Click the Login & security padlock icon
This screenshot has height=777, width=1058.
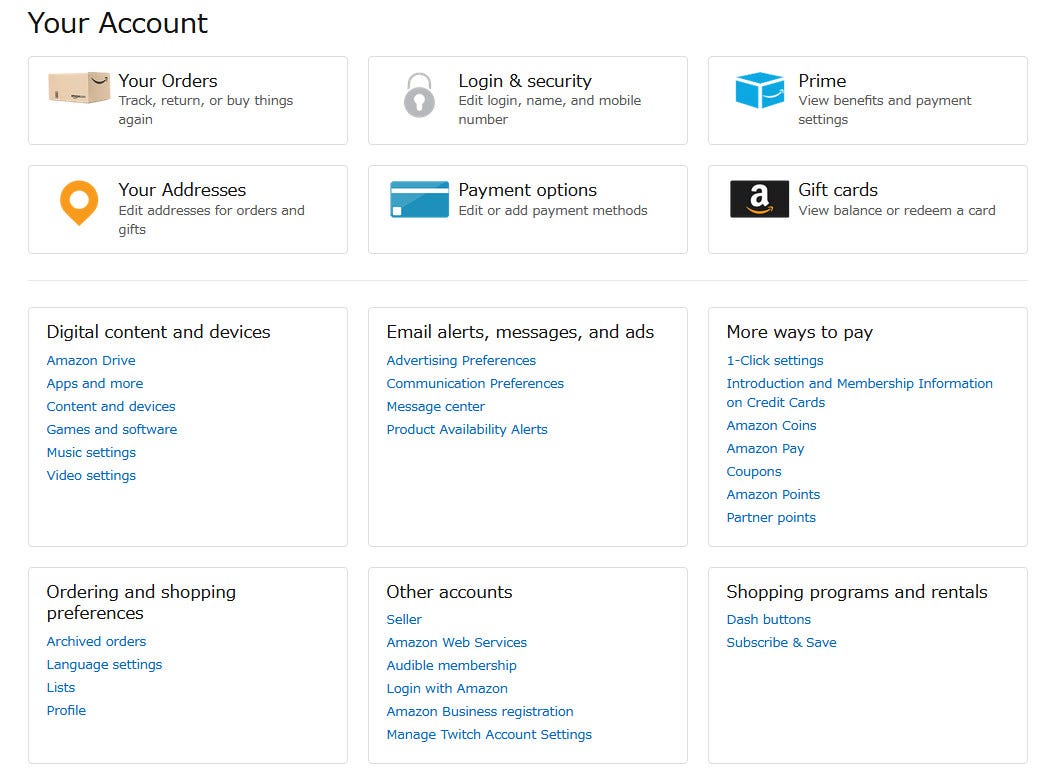pos(419,95)
